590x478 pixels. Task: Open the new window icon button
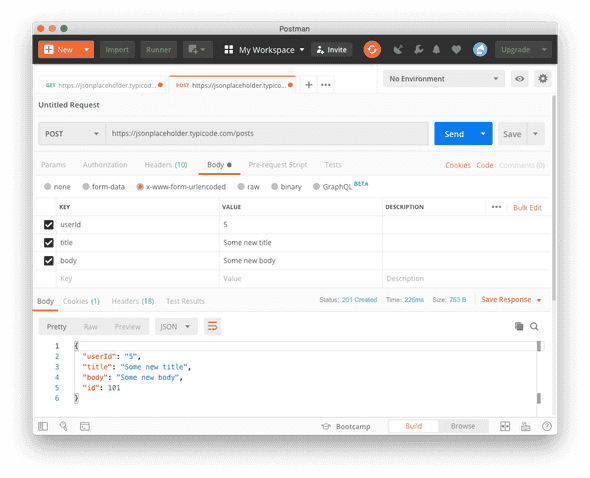(197, 49)
